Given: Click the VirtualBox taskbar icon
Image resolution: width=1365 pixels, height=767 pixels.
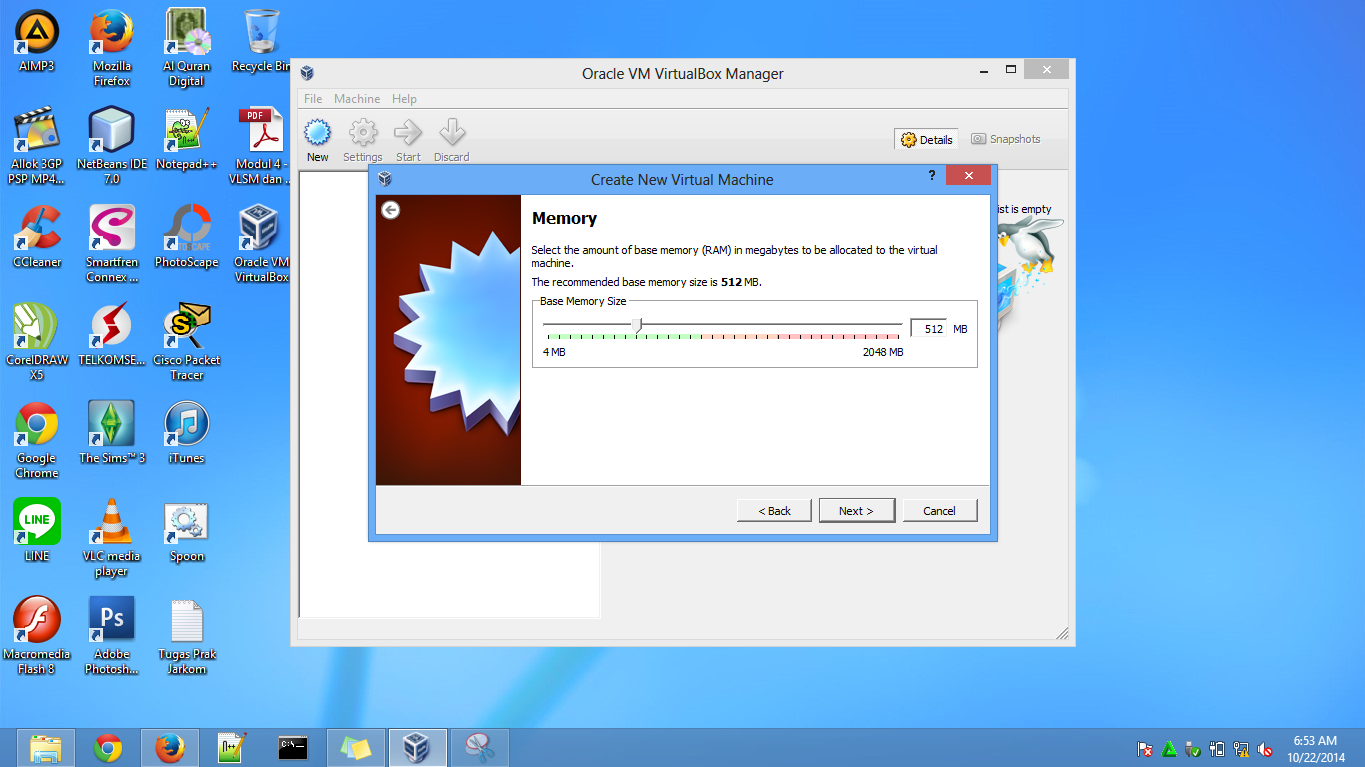Looking at the screenshot, I should click(x=416, y=748).
